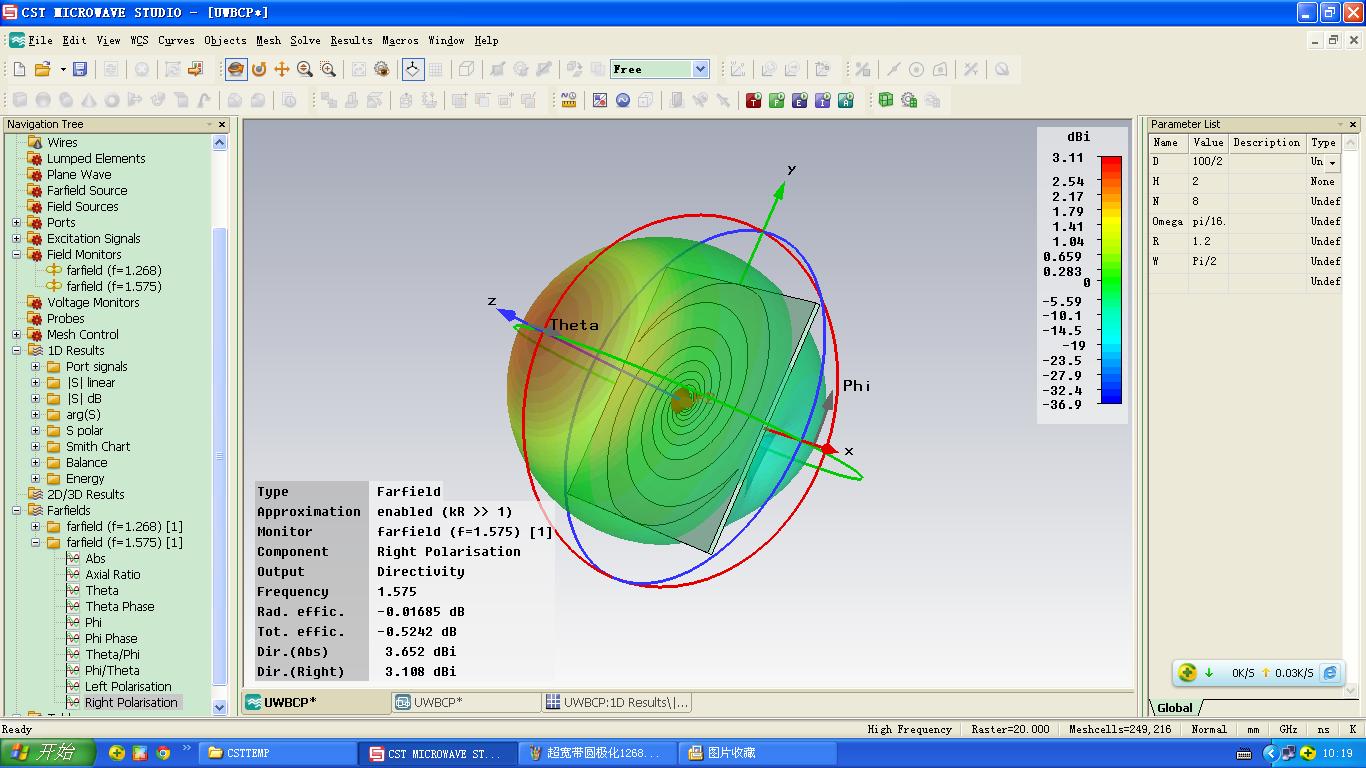Click navigation tree scrollbar down arrow
Screen dimensions: 1366x768
click(x=220, y=707)
